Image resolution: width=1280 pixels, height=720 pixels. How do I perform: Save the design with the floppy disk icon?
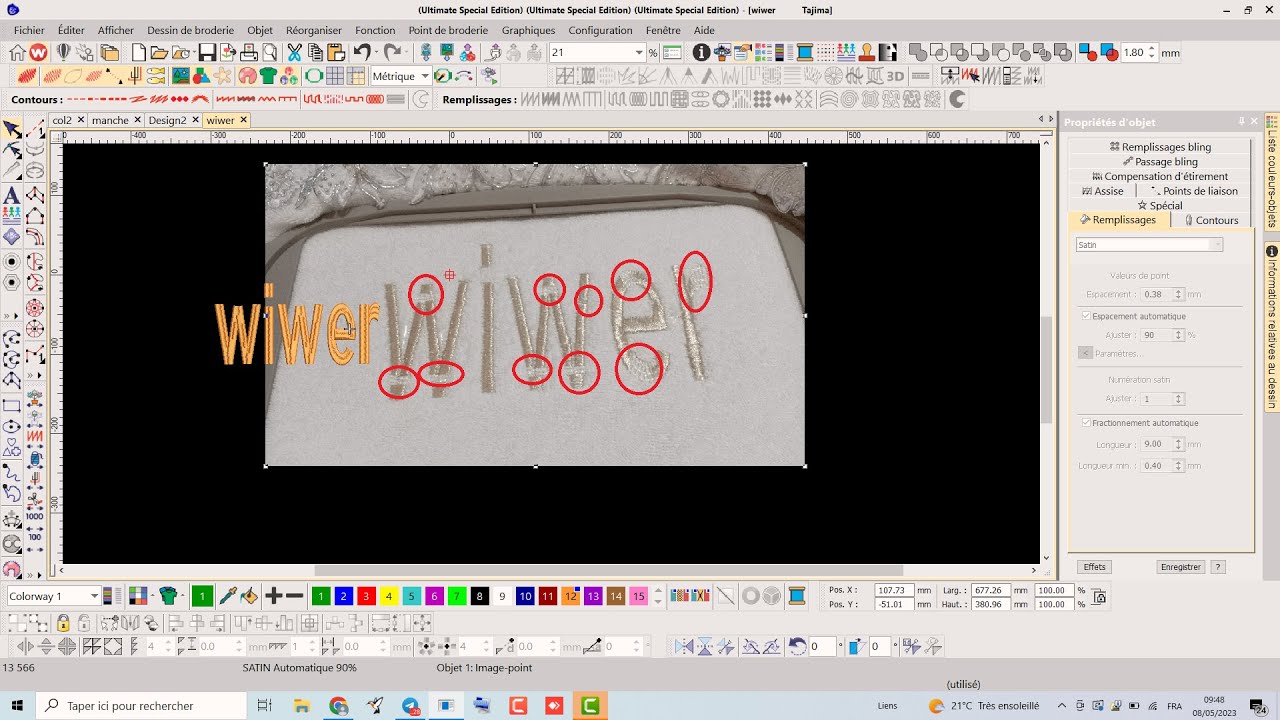(207, 53)
